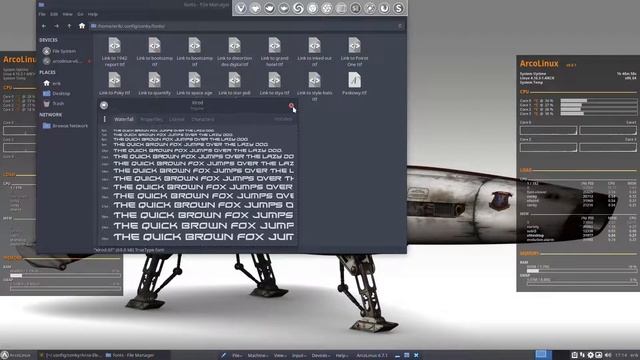Switch to the Waterfall tab
This screenshot has width=640, height=360.
point(124,119)
